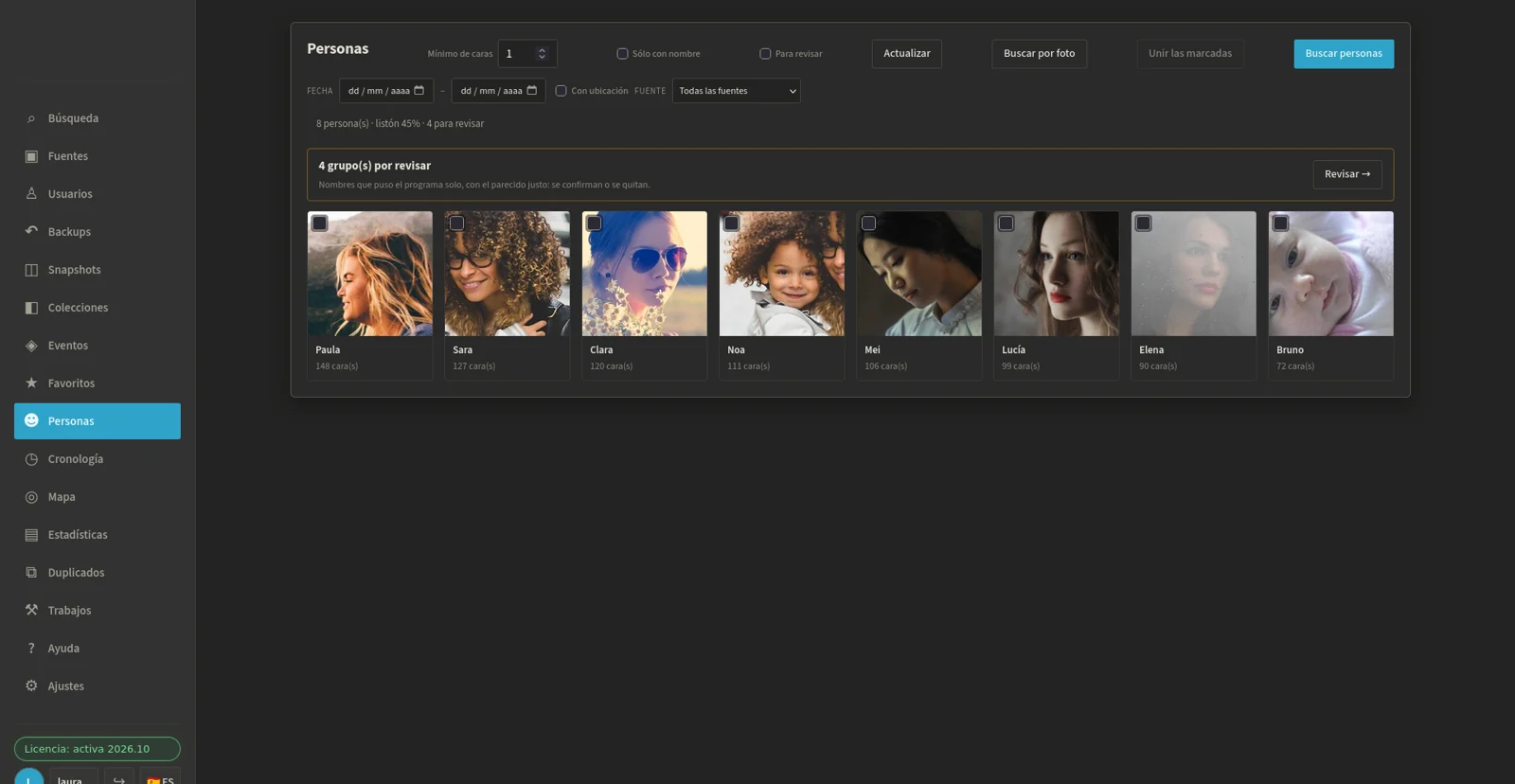Click the '8 persona(s) · listón 45%' summary text

[368, 124]
